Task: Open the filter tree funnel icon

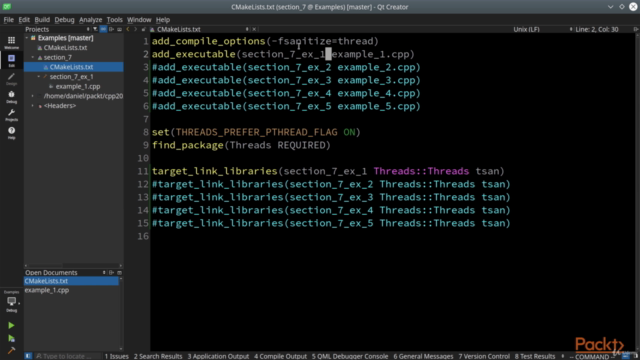Action: click(x=95, y=29)
